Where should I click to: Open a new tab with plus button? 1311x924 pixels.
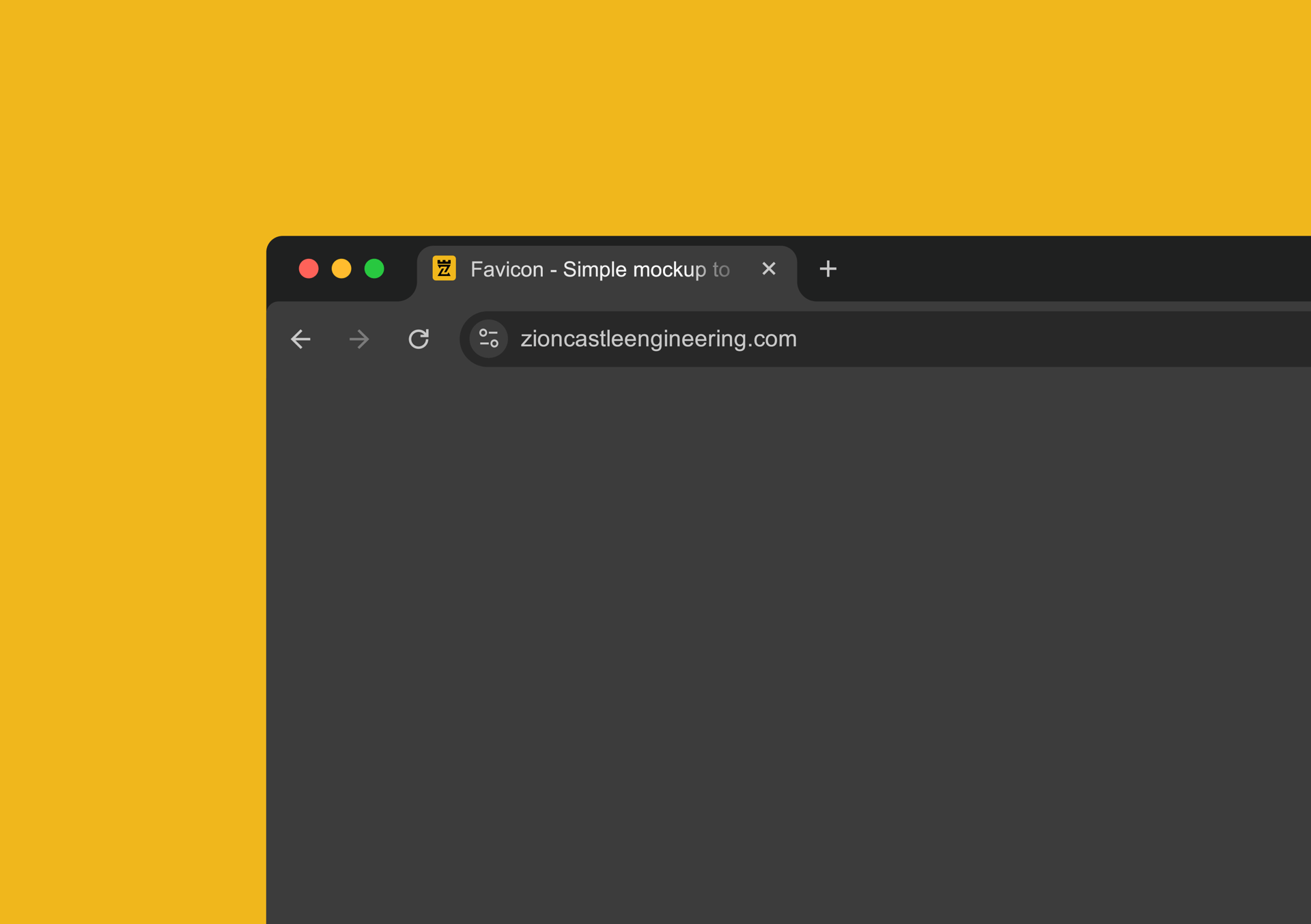tap(828, 269)
